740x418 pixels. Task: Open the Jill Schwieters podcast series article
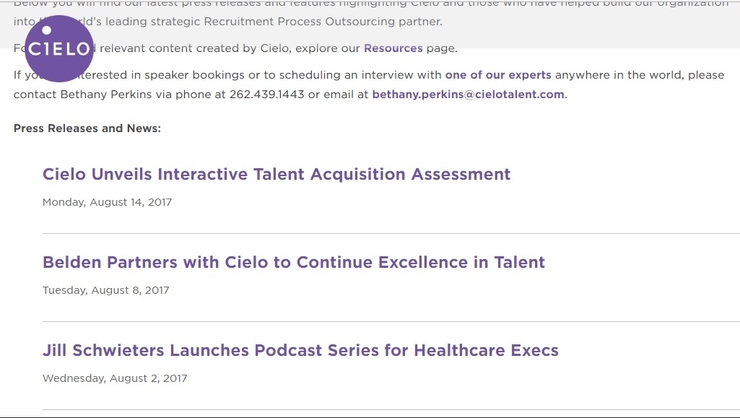pyautogui.click(x=301, y=350)
